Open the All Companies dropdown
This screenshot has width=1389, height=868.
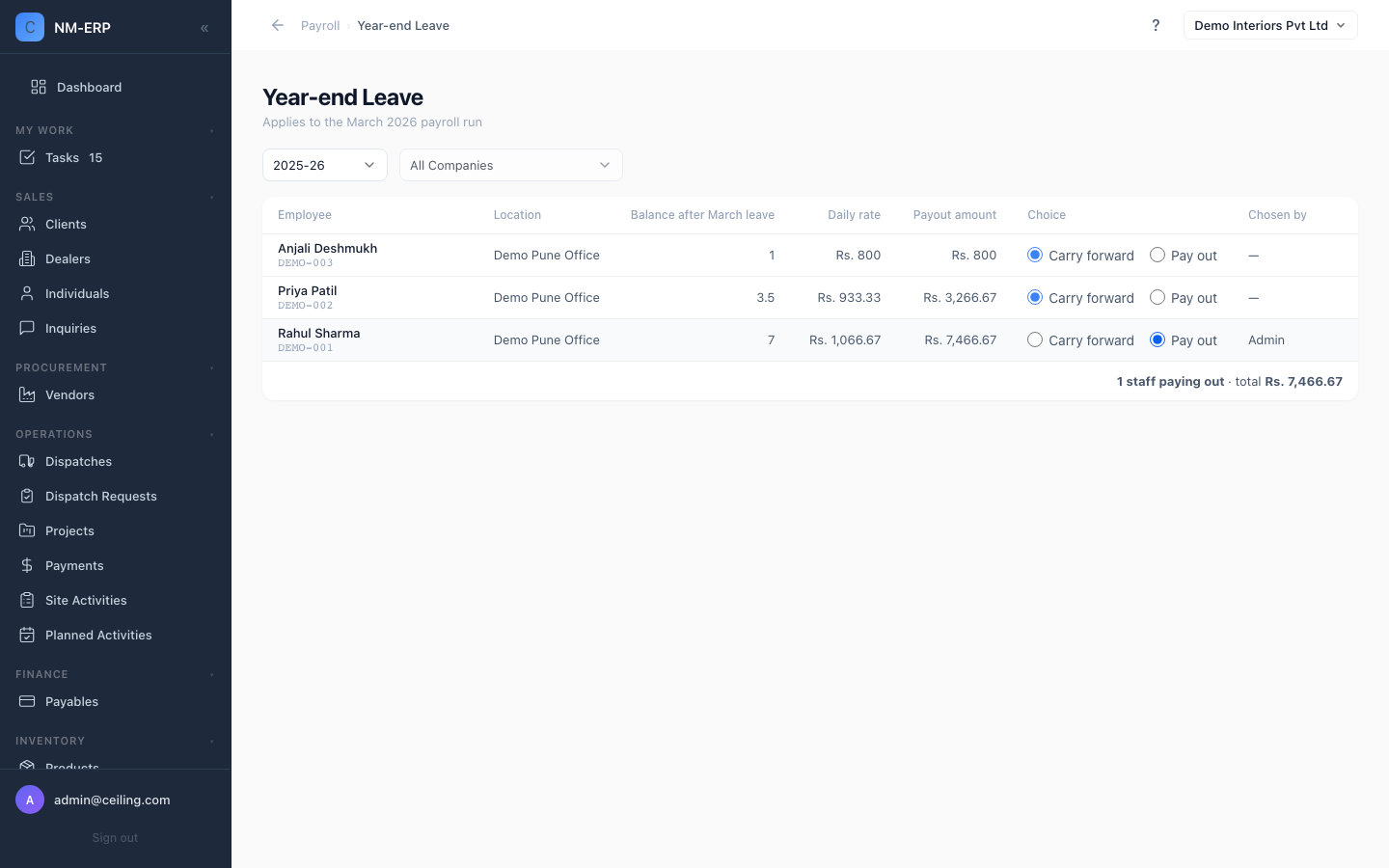click(x=511, y=165)
